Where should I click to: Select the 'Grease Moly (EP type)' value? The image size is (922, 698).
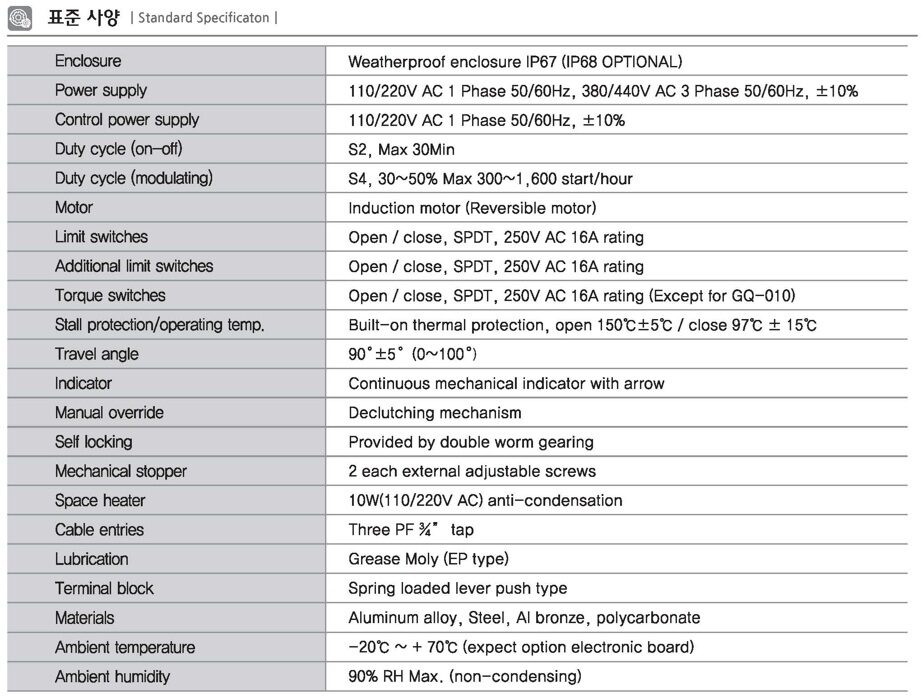coord(428,559)
